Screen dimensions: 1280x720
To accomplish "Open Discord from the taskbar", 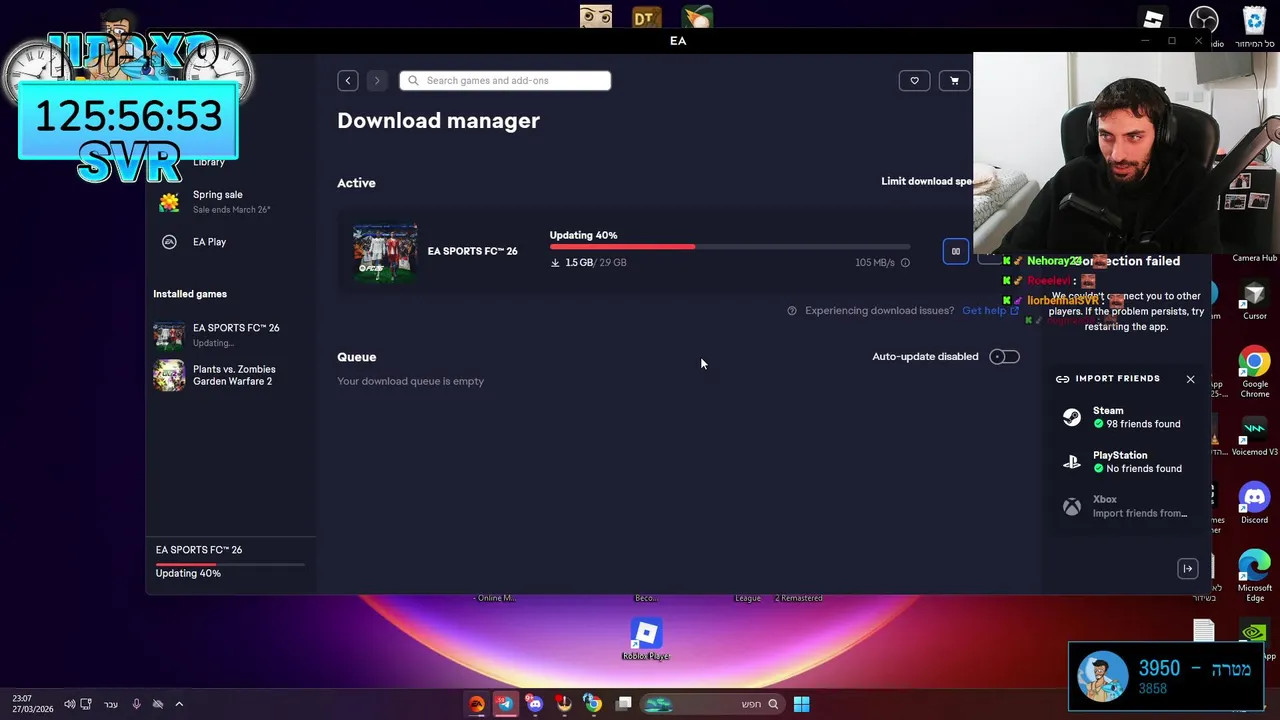I will [535, 704].
